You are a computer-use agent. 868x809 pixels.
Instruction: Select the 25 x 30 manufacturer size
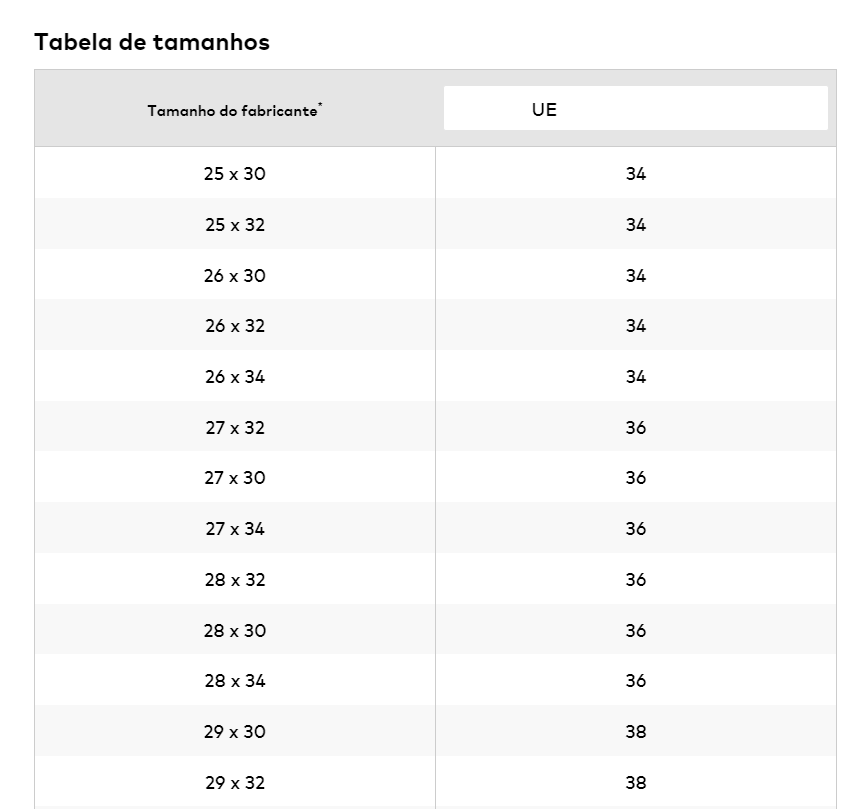click(235, 174)
